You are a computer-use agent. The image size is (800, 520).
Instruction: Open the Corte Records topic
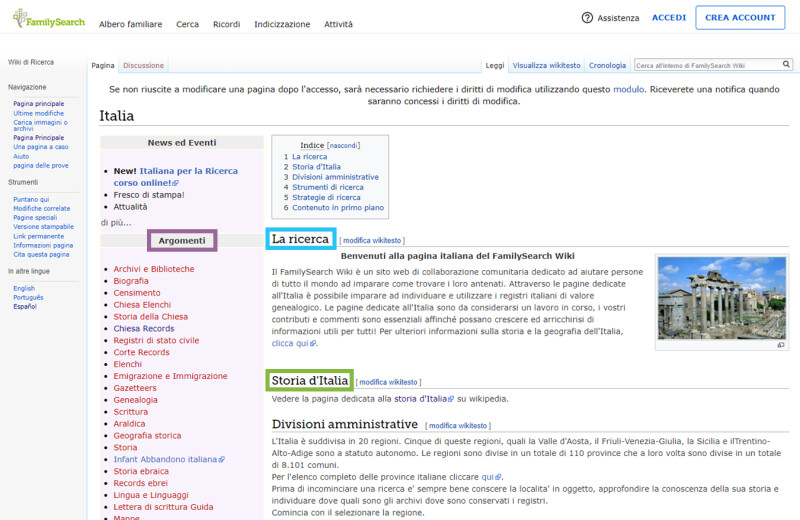141,353
